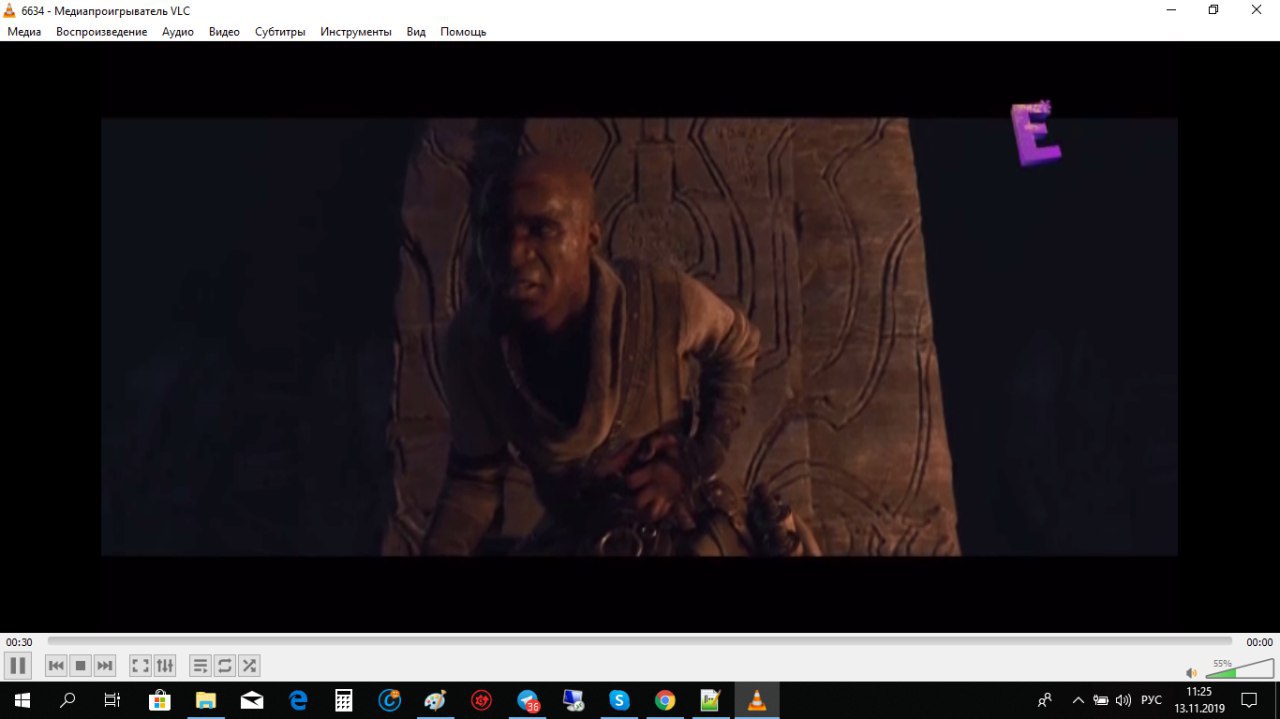Open the Воспроизведение menu
This screenshot has height=719, width=1280.
point(101,32)
